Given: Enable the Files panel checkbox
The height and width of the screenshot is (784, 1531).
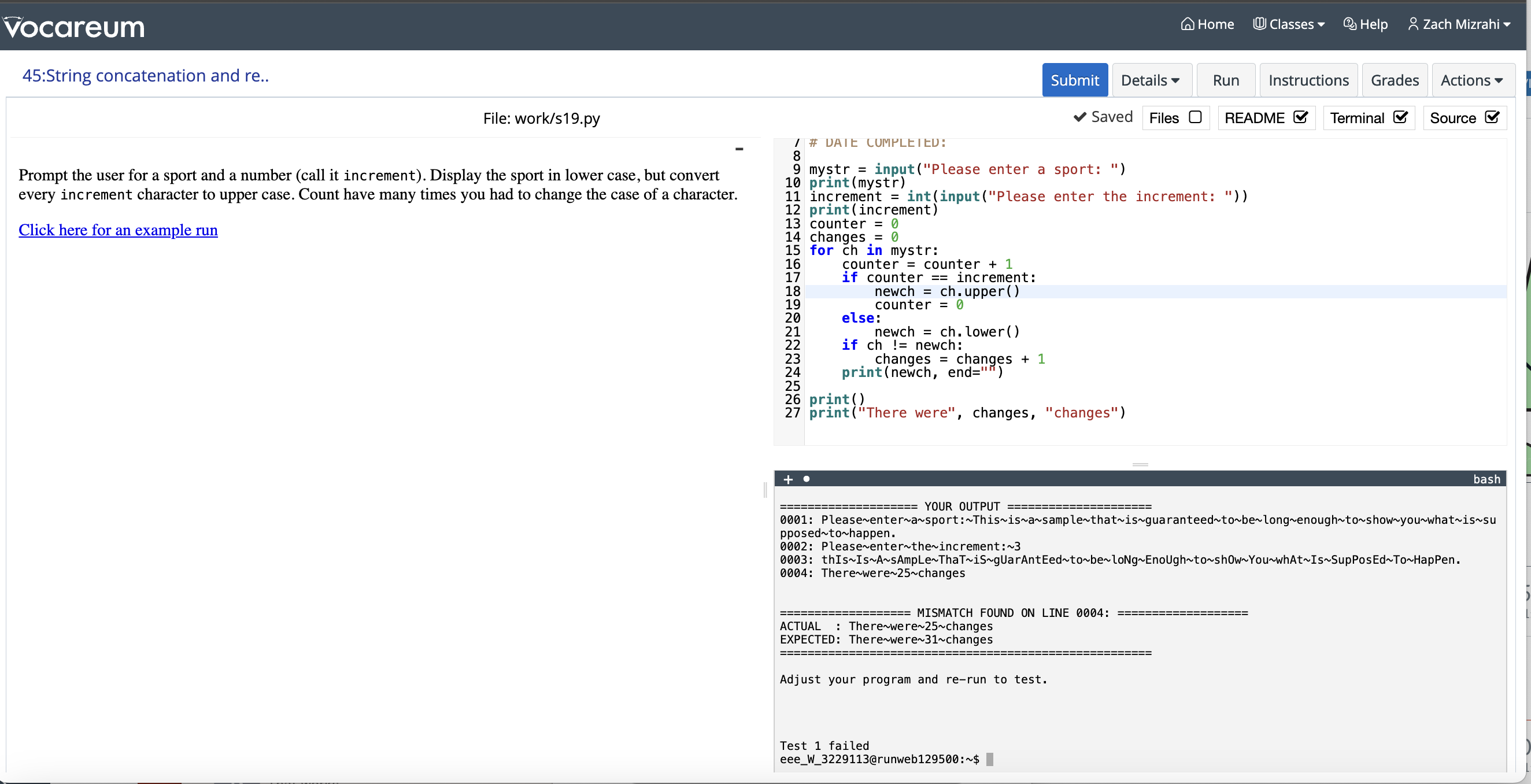Looking at the screenshot, I should tap(1195, 117).
